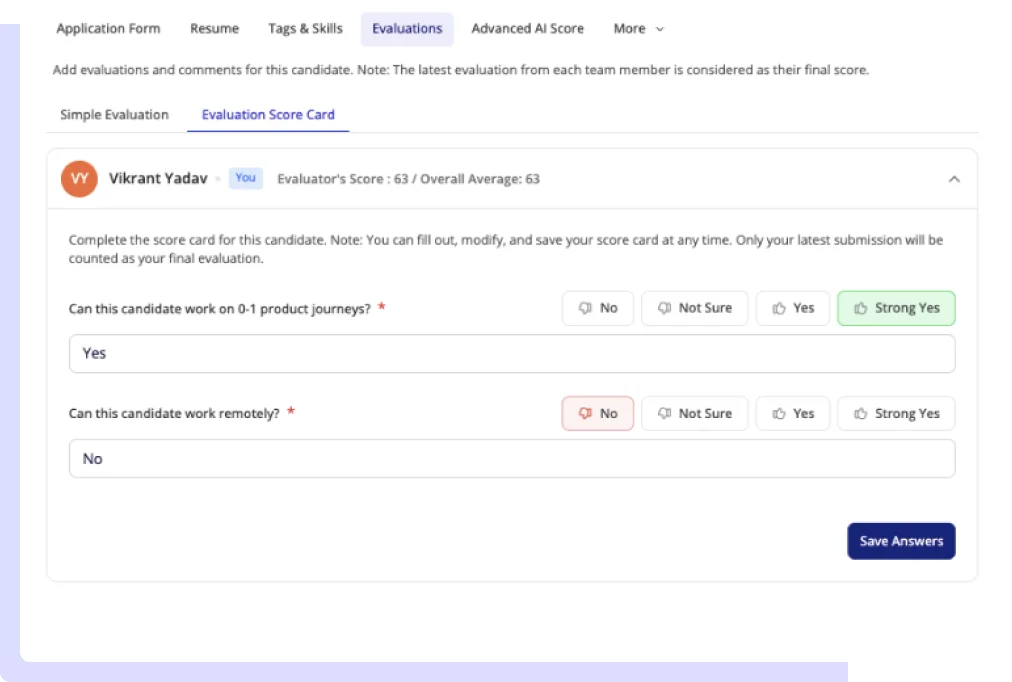This screenshot has width=1012, height=682.
Task: Select 'No' for remote work question
Action: click(x=598, y=413)
